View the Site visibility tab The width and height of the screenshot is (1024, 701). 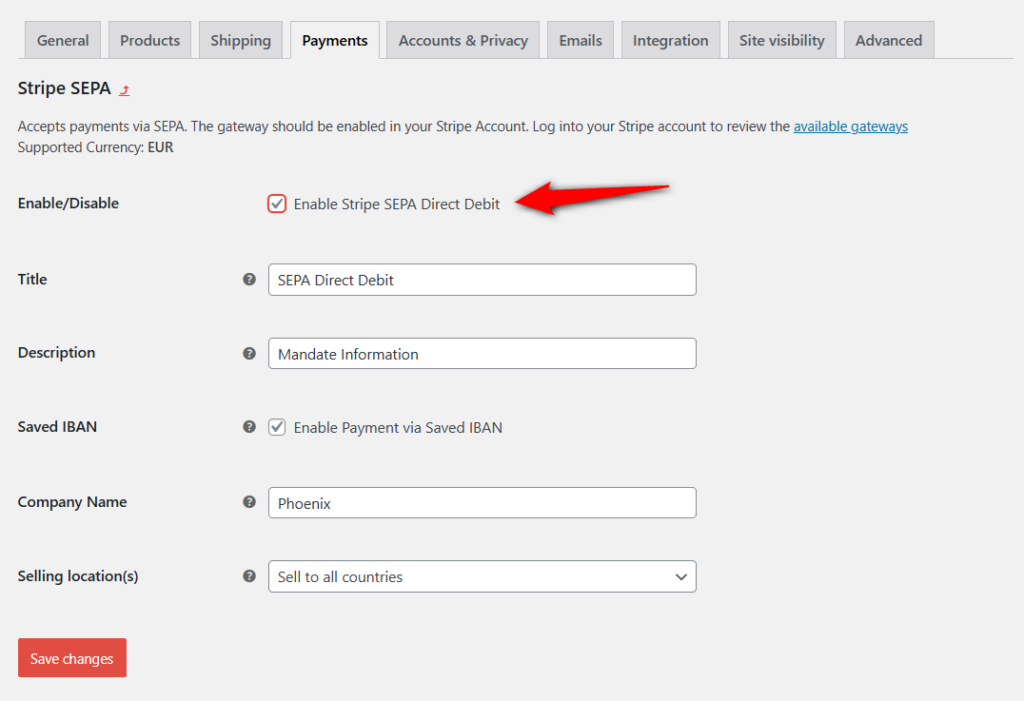coord(781,40)
